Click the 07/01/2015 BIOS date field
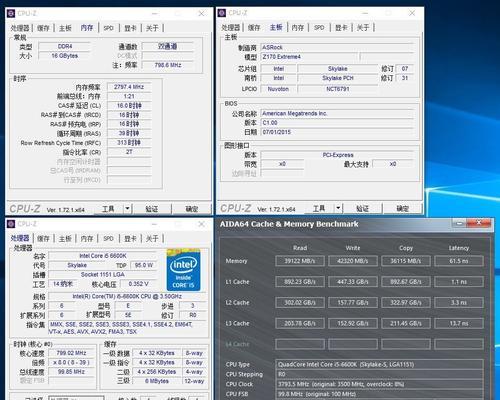 pyautogui.click(x=337, y=132)
